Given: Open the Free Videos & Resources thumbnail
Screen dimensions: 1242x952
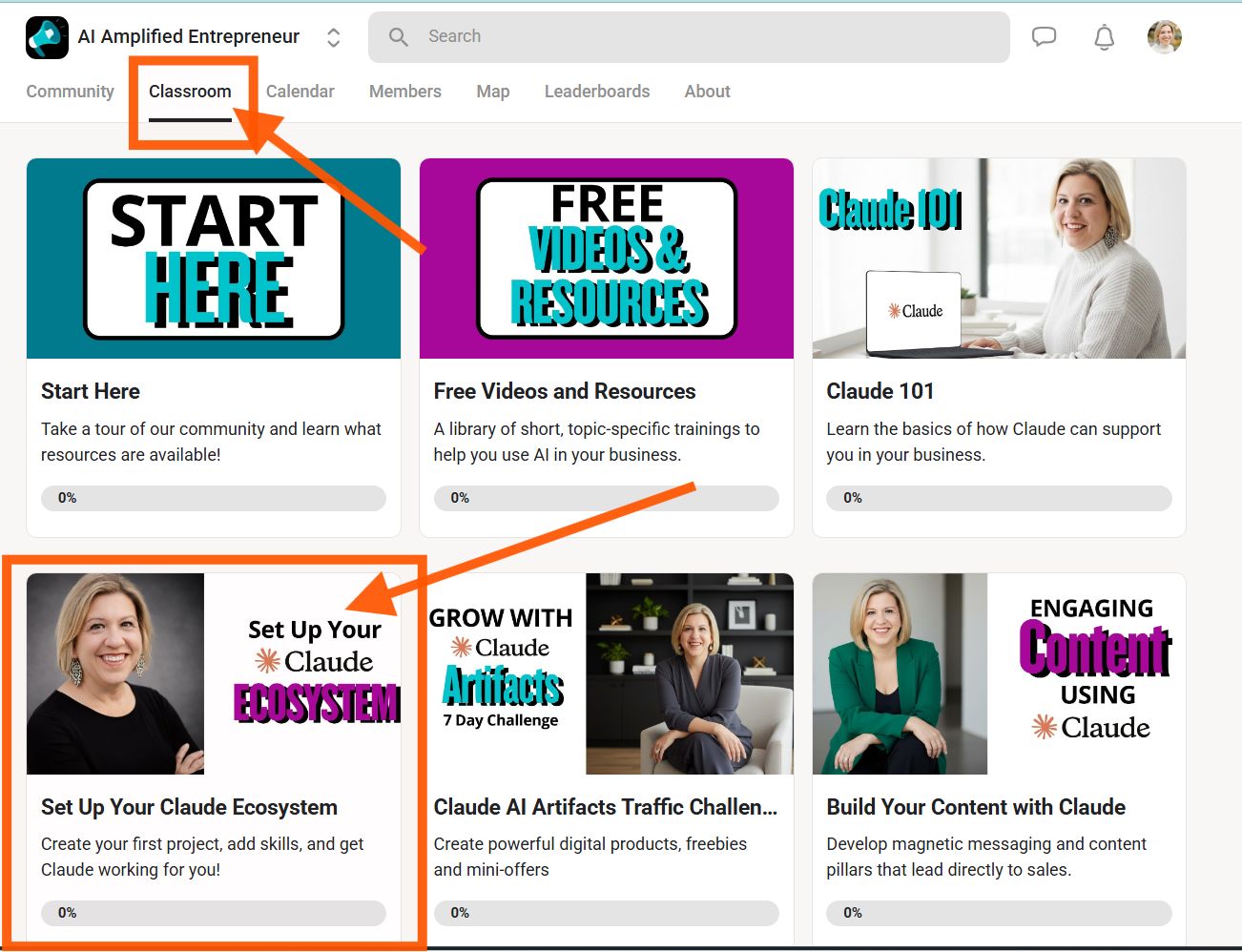Looking at the screenshot, I should [x=607, y=259].
